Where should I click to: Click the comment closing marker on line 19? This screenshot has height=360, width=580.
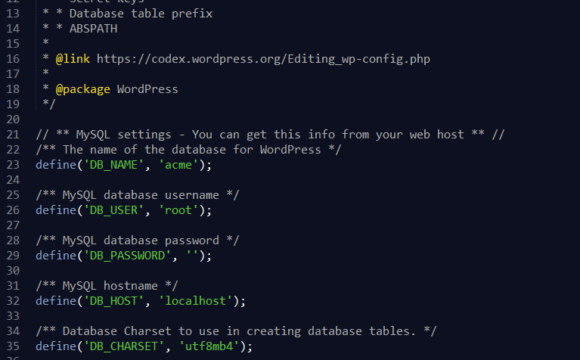pos(49,104)
